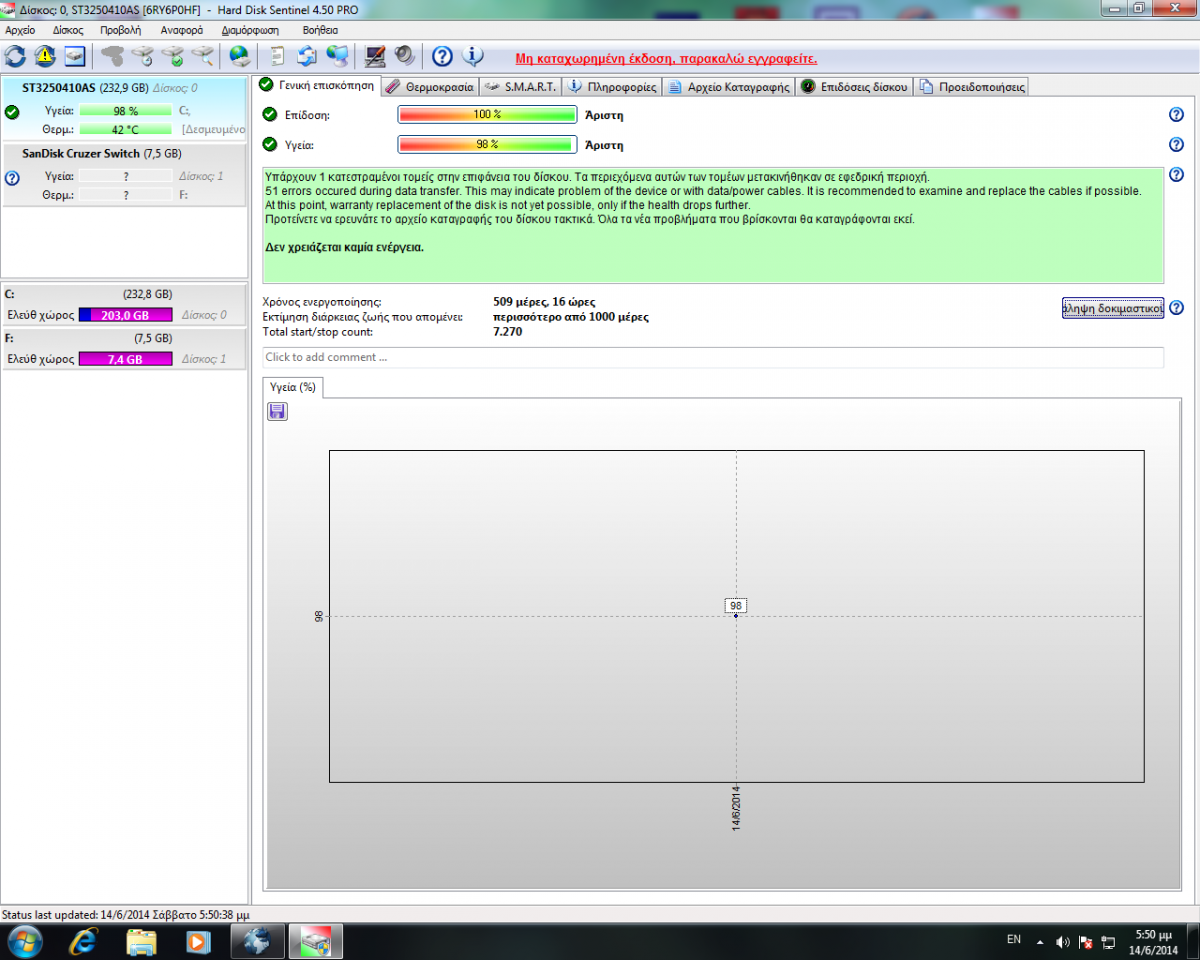Click the 7.270 start/stop count value
Viewport: 1200px width, 960px height.
click(x=508, y=331)
